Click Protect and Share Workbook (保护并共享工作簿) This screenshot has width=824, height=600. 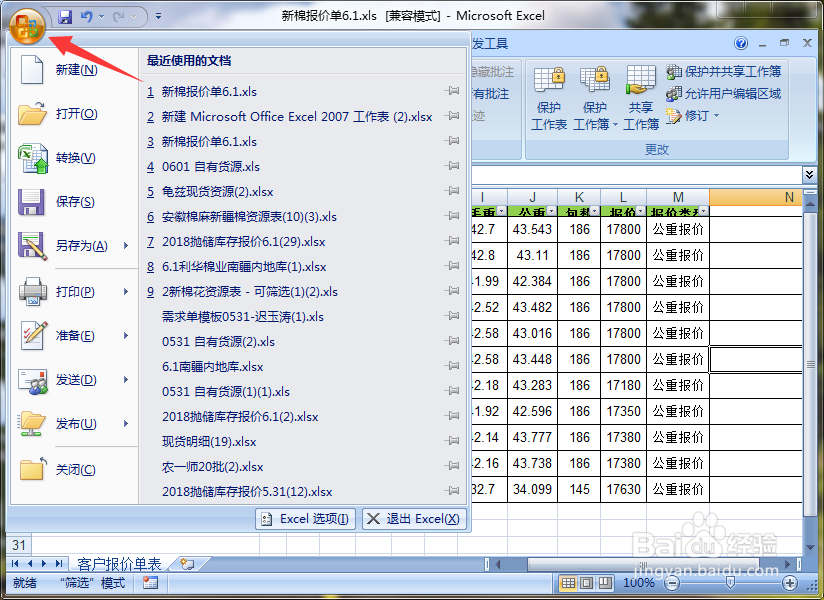724,71
